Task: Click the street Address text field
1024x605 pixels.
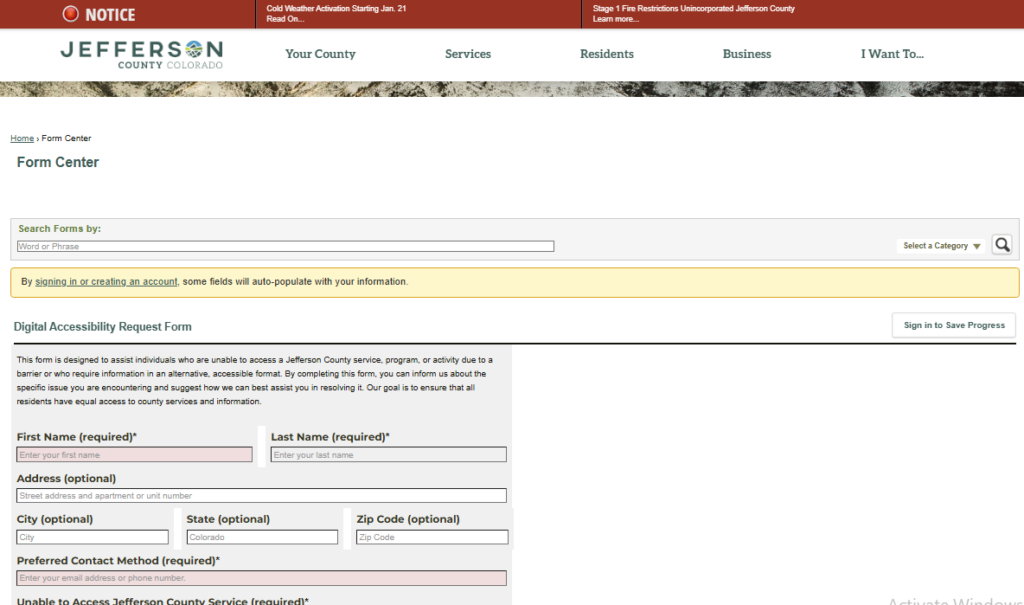Action: (261, 496)
